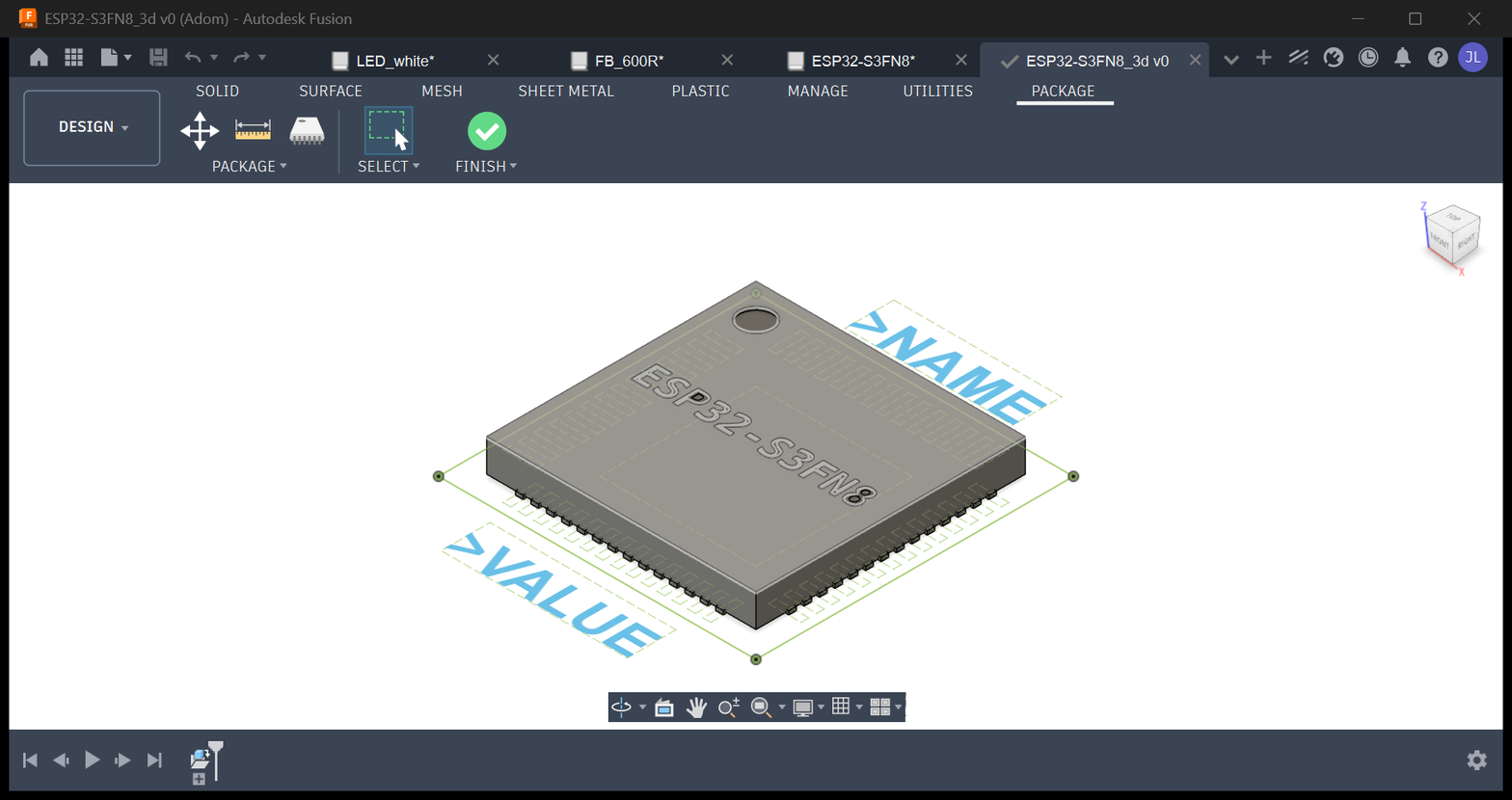Expand the PACKAGE panel dropdown

[250, 167]
